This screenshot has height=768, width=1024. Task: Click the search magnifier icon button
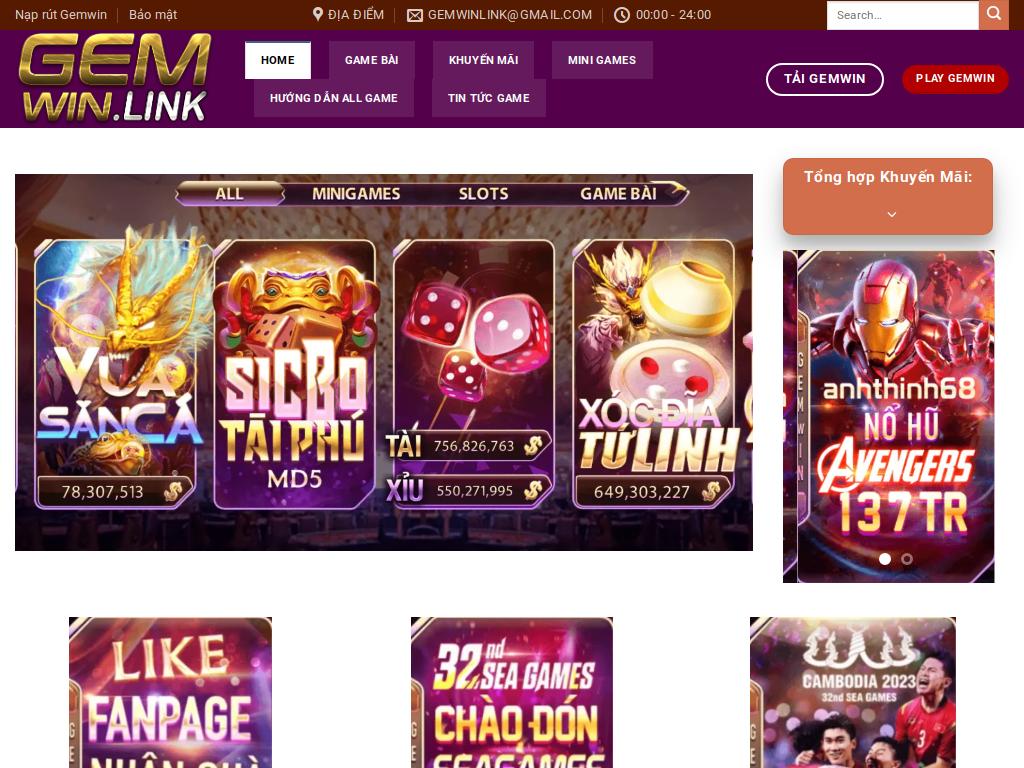[x=993, y=14]
